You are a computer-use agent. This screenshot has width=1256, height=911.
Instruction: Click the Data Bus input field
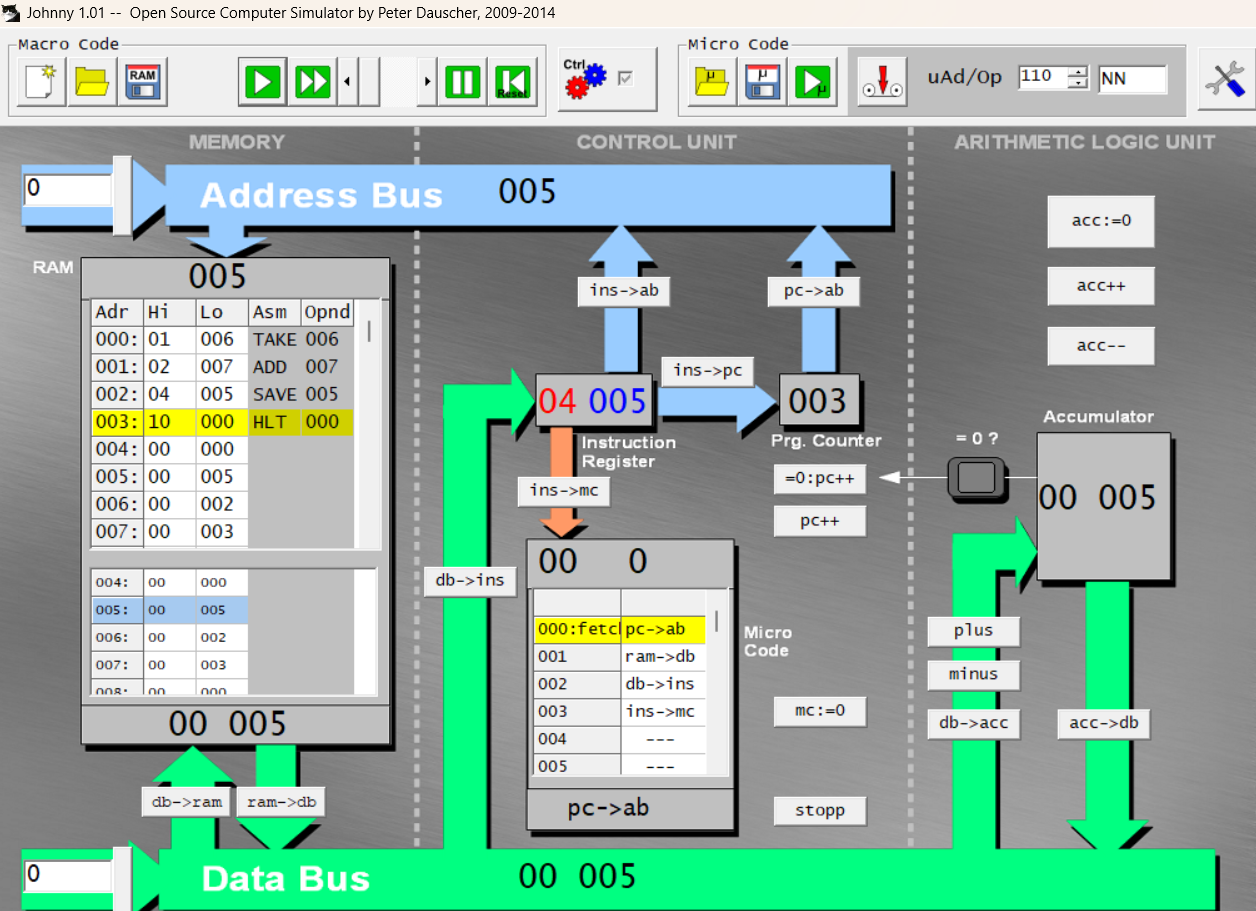[68, 876]
